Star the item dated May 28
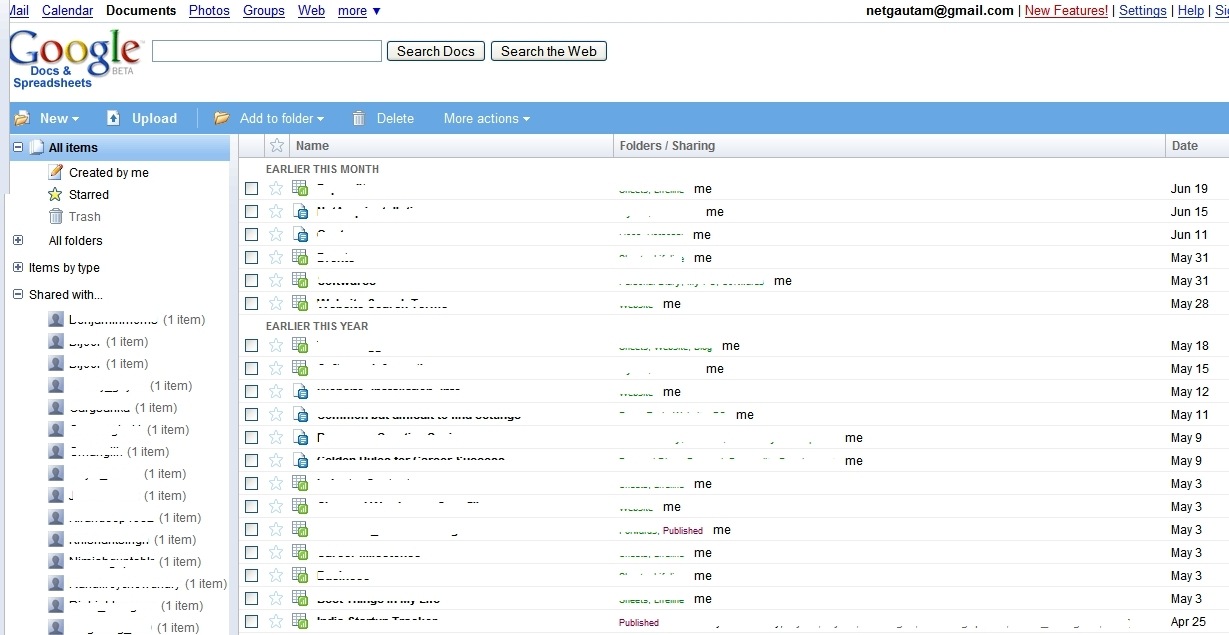Image resolution: width=1229 pixels, height=635 pixels. pyautogui.click(x=276, y=303)
